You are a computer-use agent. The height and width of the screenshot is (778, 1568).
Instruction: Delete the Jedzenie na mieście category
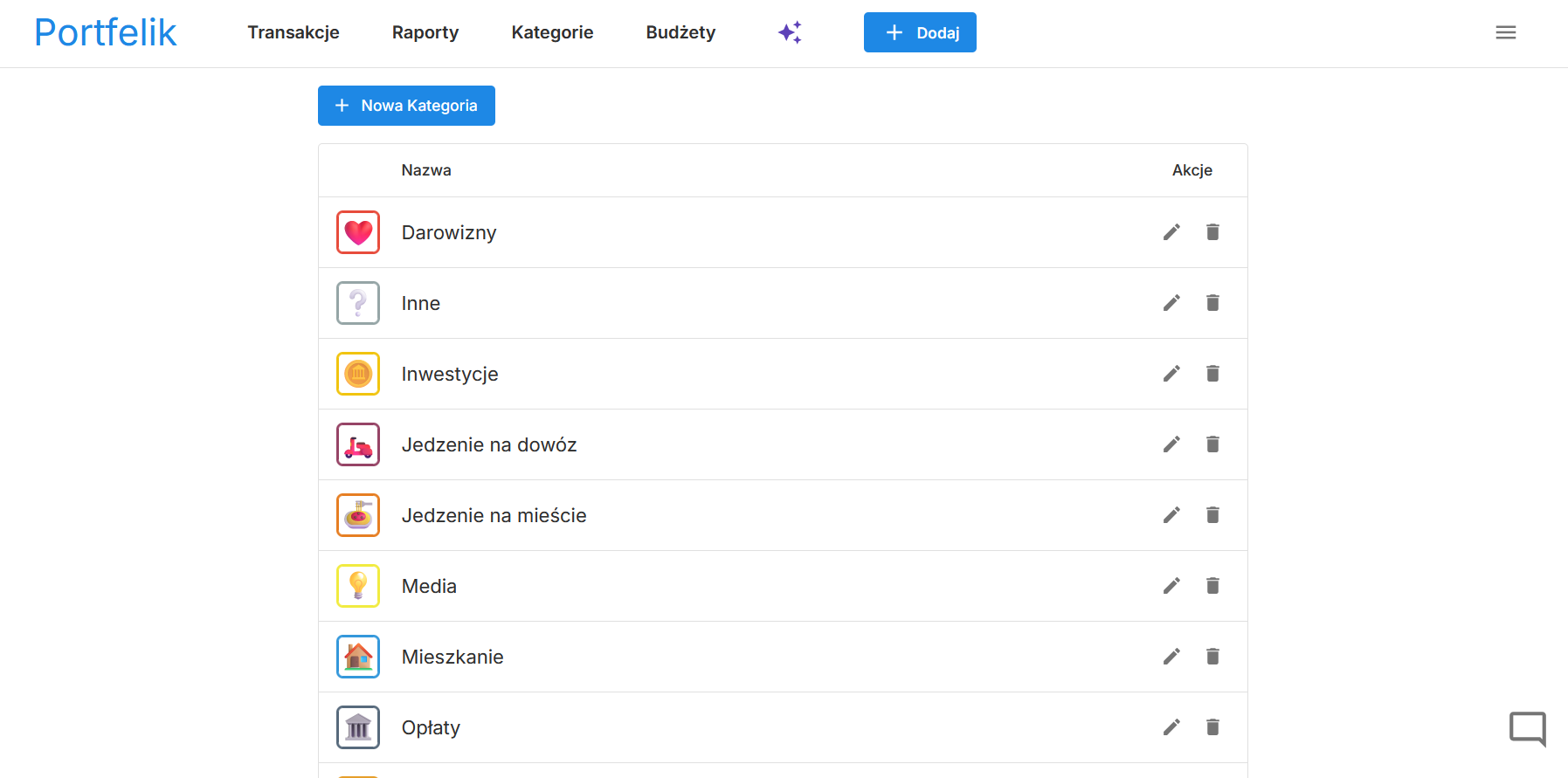1212,515
